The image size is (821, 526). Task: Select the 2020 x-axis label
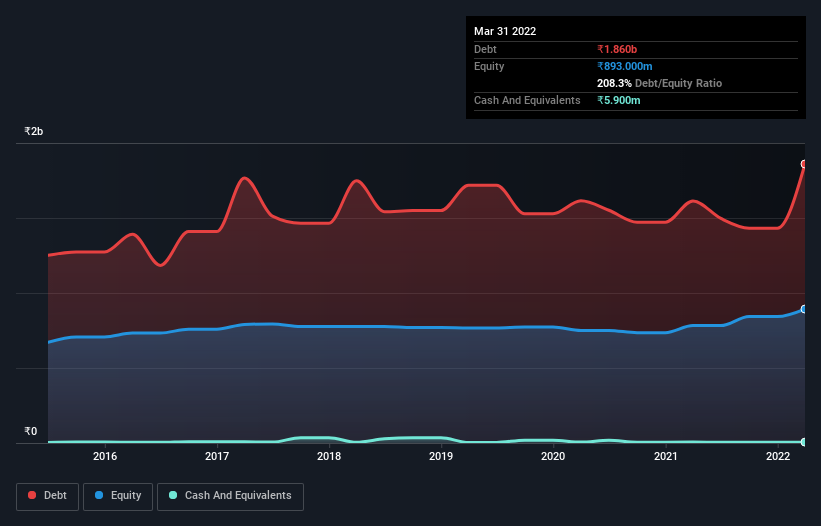click(553, 456)
